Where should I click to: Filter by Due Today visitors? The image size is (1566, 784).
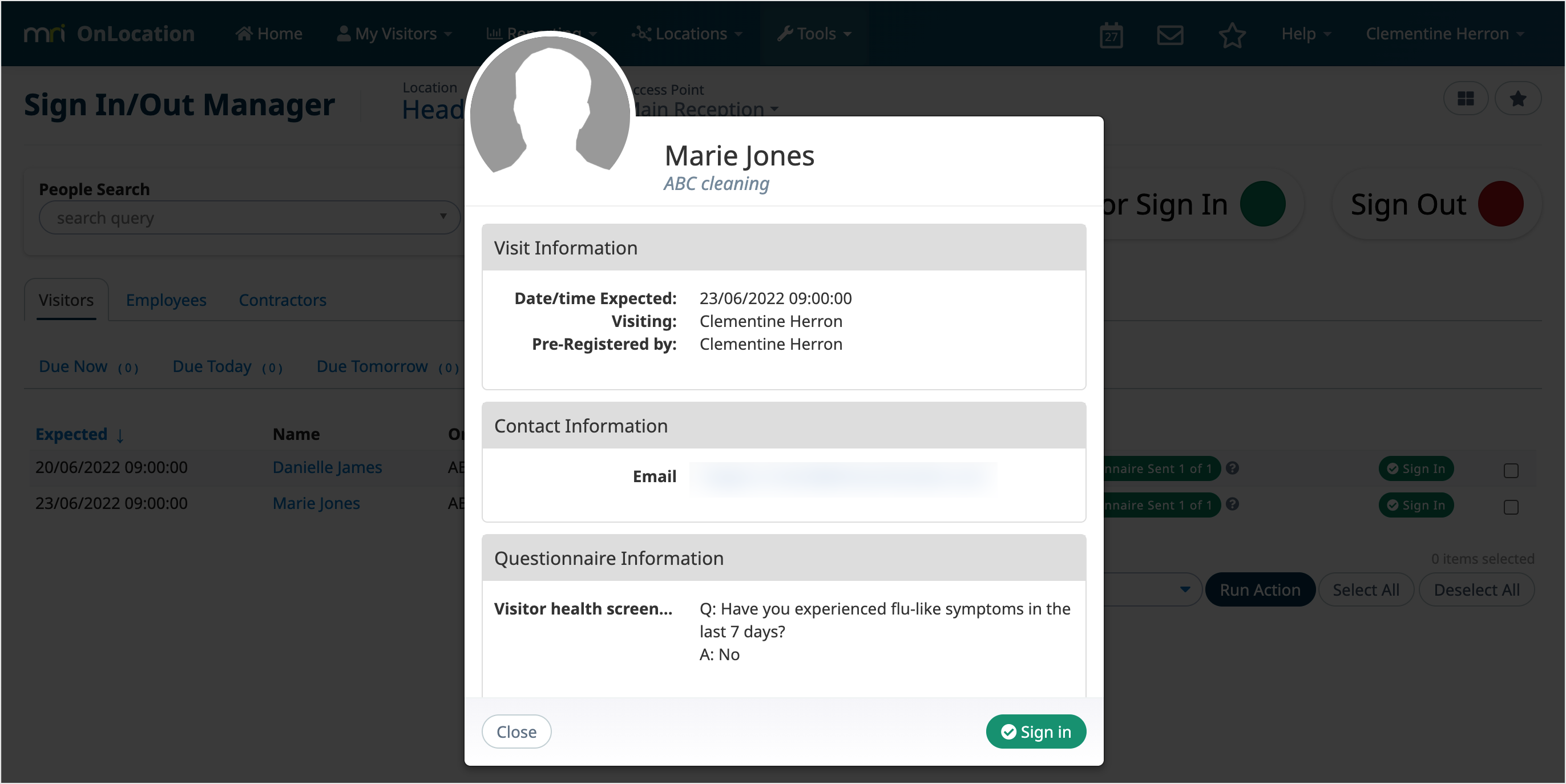click(227, 366)
